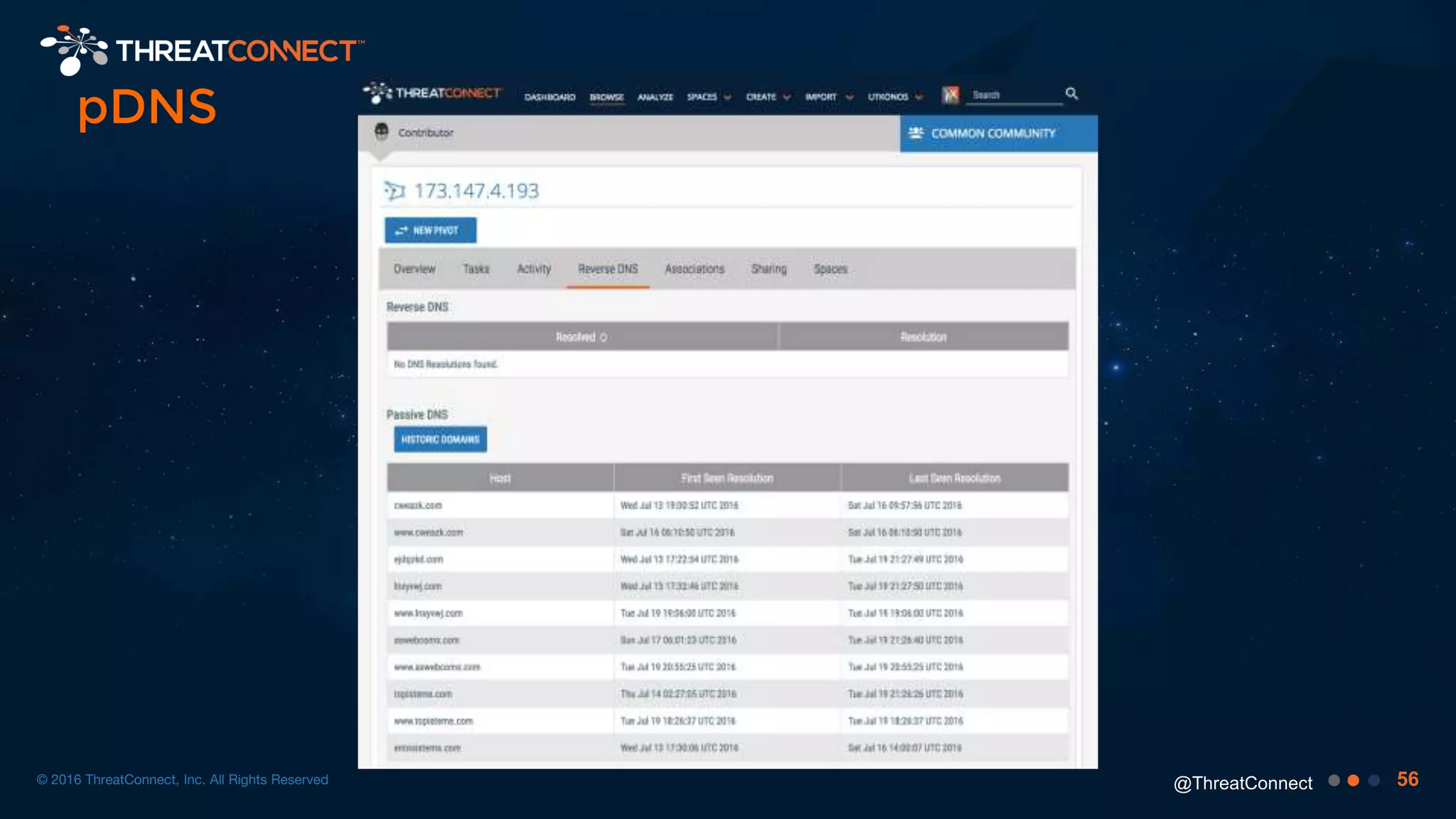Image resolution: width=1456 pixels, height=819 pixels.
Task: Select the second Passive DNS host row
Action: tap(727, 532)
